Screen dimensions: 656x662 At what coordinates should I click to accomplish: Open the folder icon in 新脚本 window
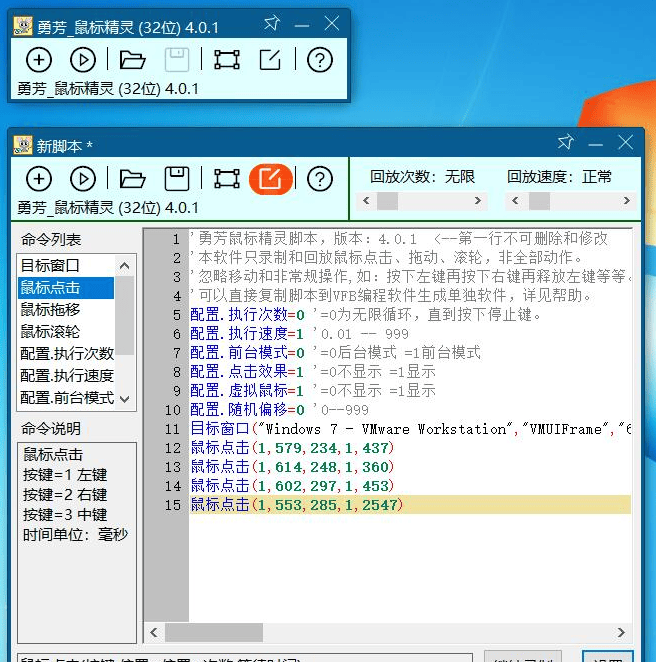132,179
